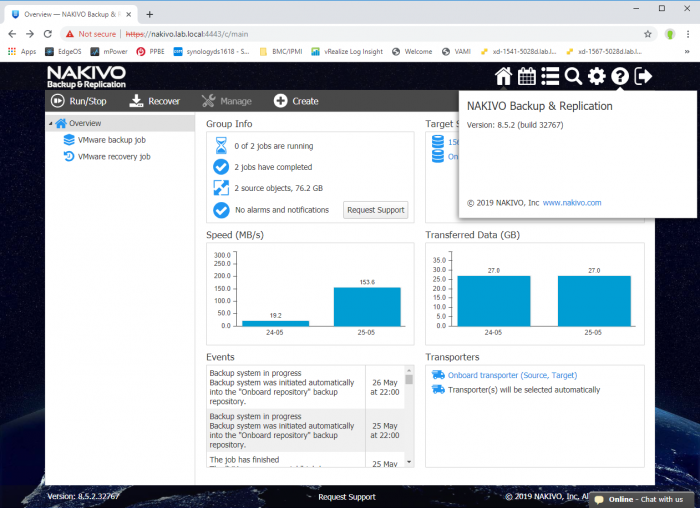Open the Apps bookmarks shortcut
The image size is (700, 508).
click(x=22, y=51)
